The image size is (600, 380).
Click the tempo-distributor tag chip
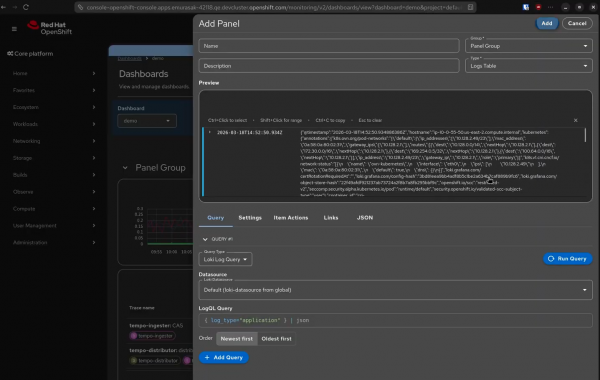point(155,360)
